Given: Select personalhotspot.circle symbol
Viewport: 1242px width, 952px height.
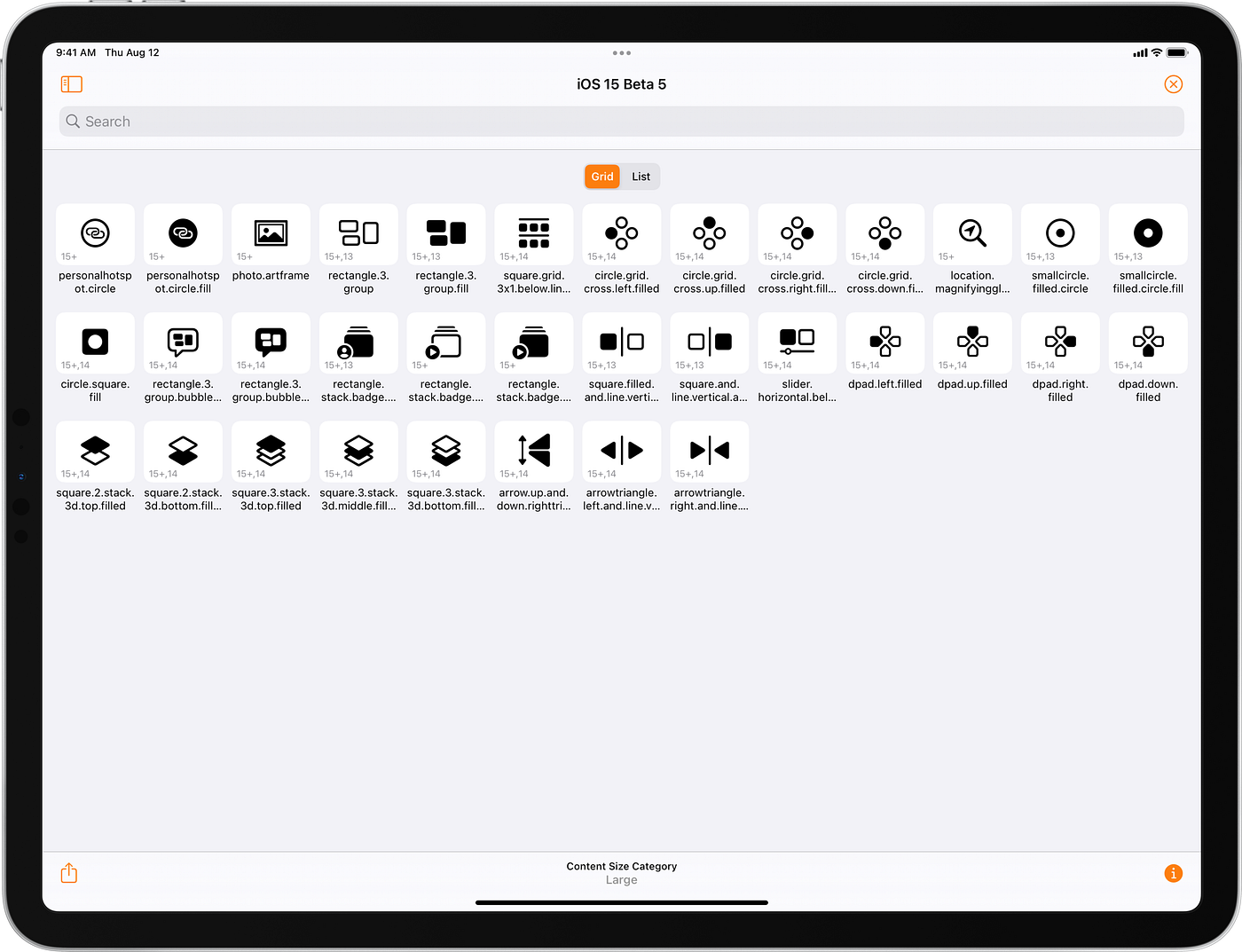Looking at the screenshot, I should 95,234.
